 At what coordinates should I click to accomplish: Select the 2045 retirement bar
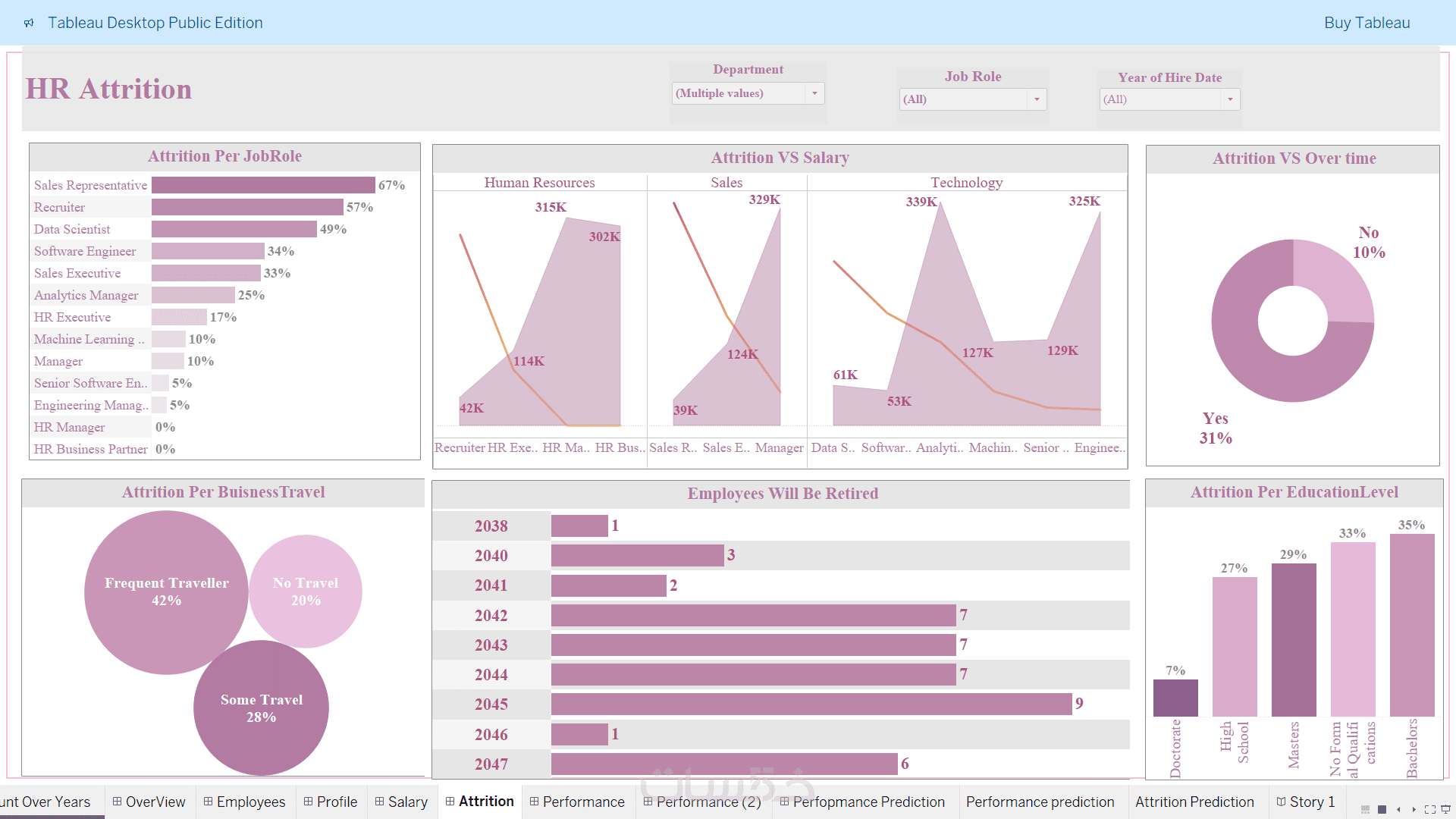click(811, 704)
